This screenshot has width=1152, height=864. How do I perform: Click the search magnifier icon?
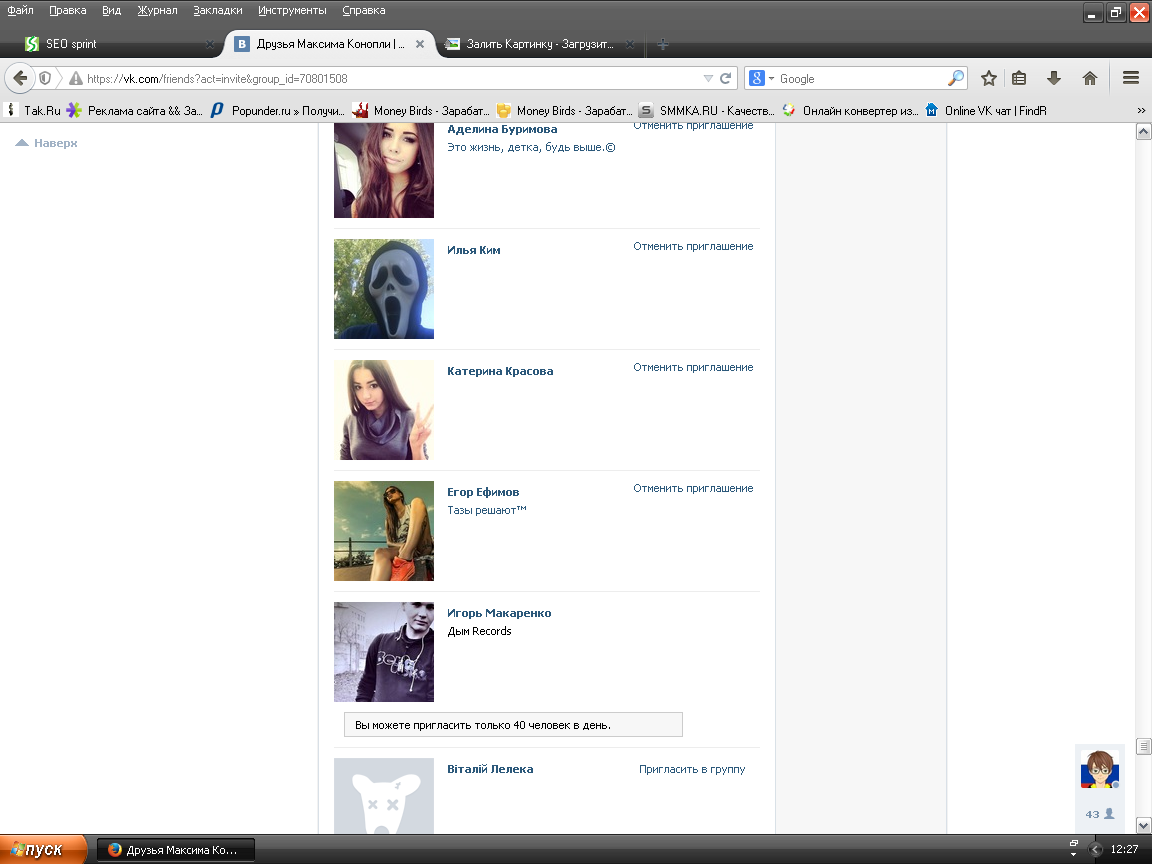tap(956, 78)
